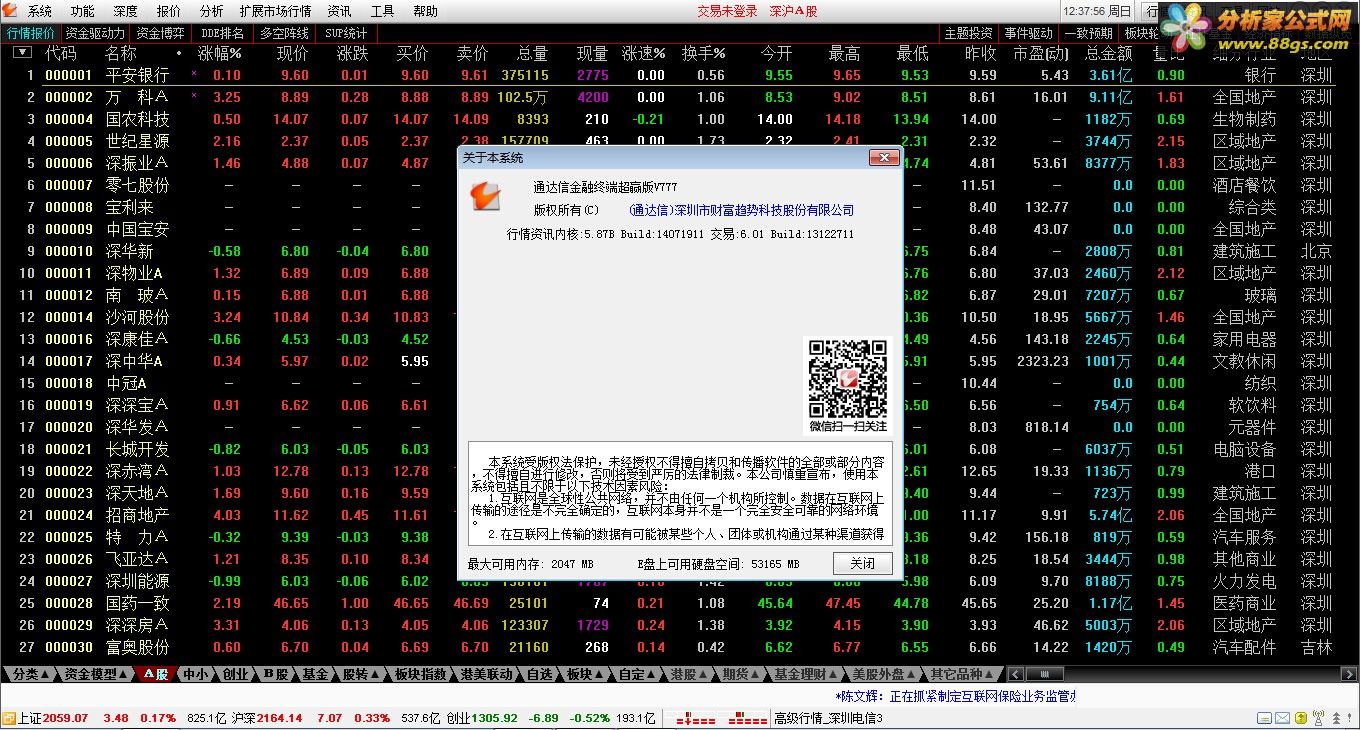This screenshot has height=730, width=1360.
Task: Click the red logo icon in about dialog
Action: (x=486, y=196)
